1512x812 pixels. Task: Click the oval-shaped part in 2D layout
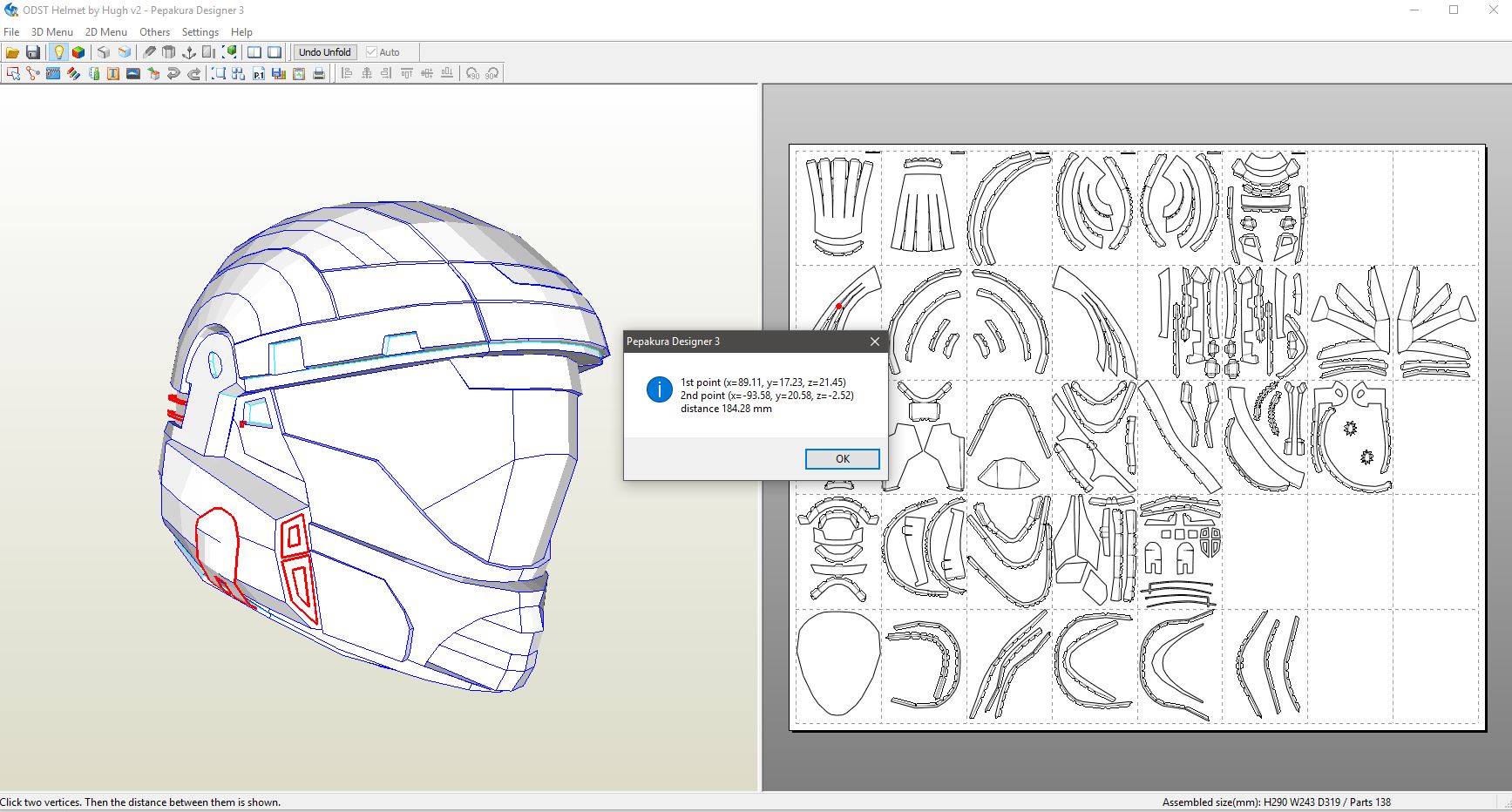point(838,664)
